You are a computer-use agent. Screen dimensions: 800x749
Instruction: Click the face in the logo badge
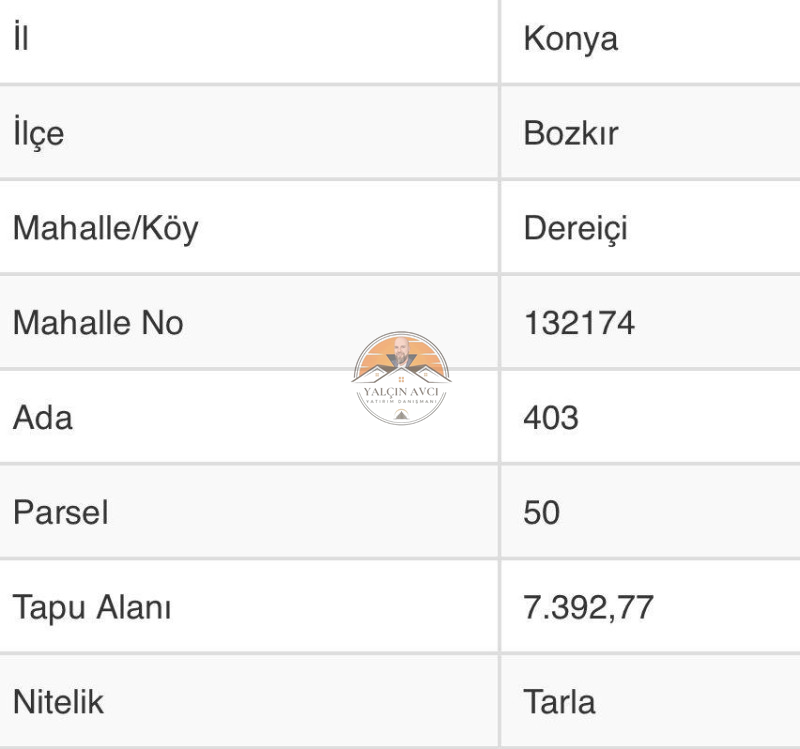[401, 349]
